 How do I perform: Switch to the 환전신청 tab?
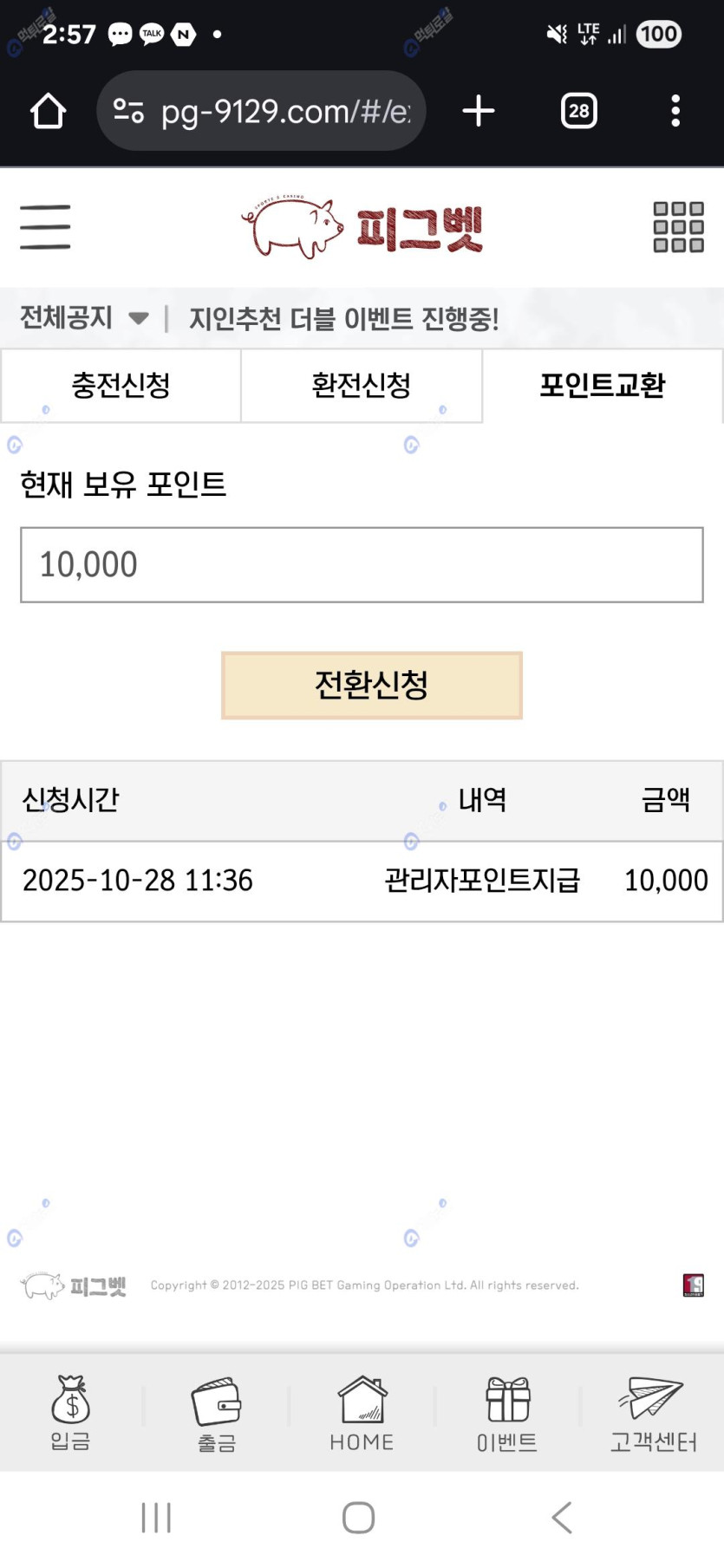pos(361,386)
